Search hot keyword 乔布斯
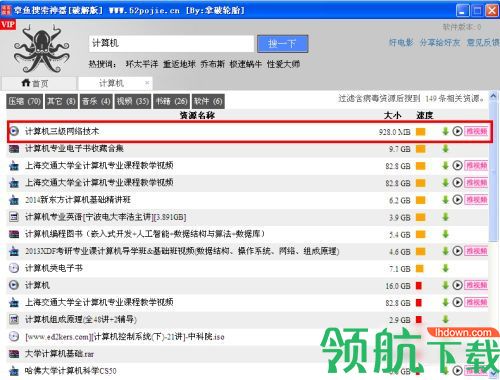 click(212, 64)
